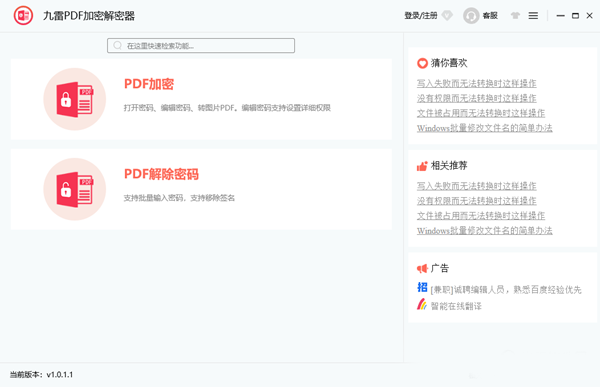Open the 智能在线翻译 ad link
This screenshot has height=387, width=600.
coord(456,306)
